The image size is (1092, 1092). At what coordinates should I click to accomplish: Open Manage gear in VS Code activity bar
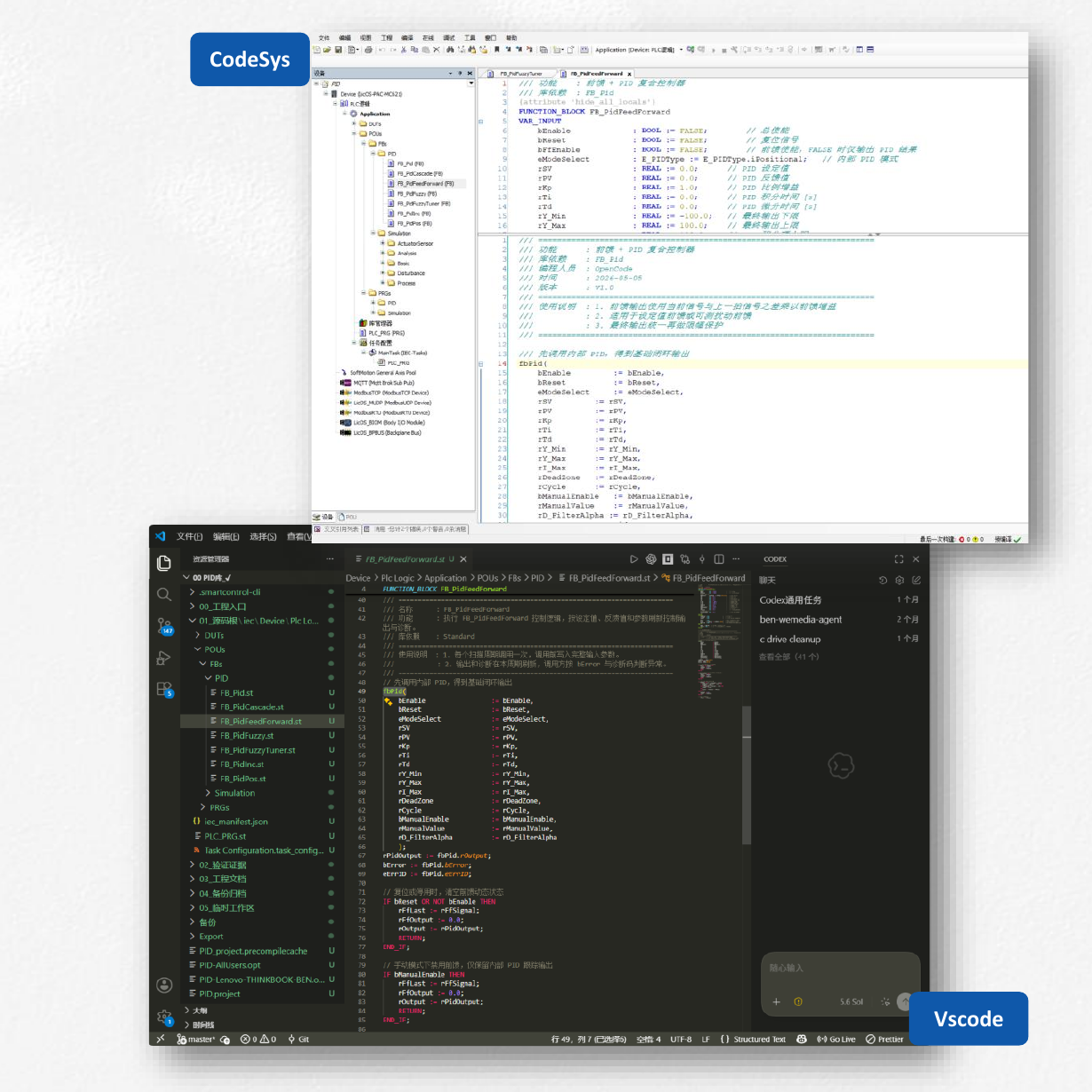coord(164,1017)
